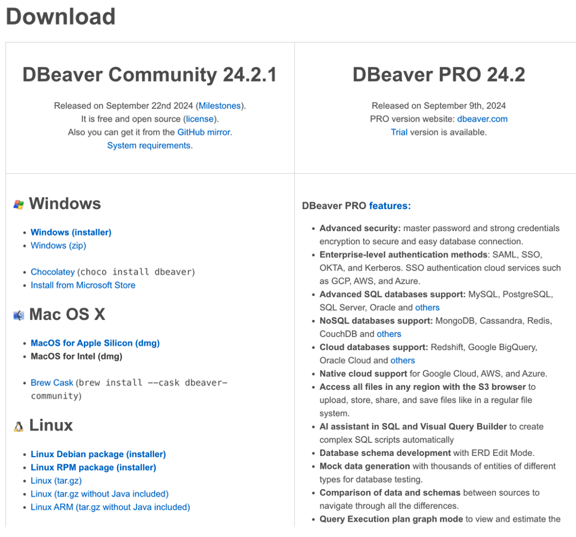The height and width of the screenshot is (537, 576).
Task: Click 'NoSQL databases support:' text
Action: click(x=376, y=321)
